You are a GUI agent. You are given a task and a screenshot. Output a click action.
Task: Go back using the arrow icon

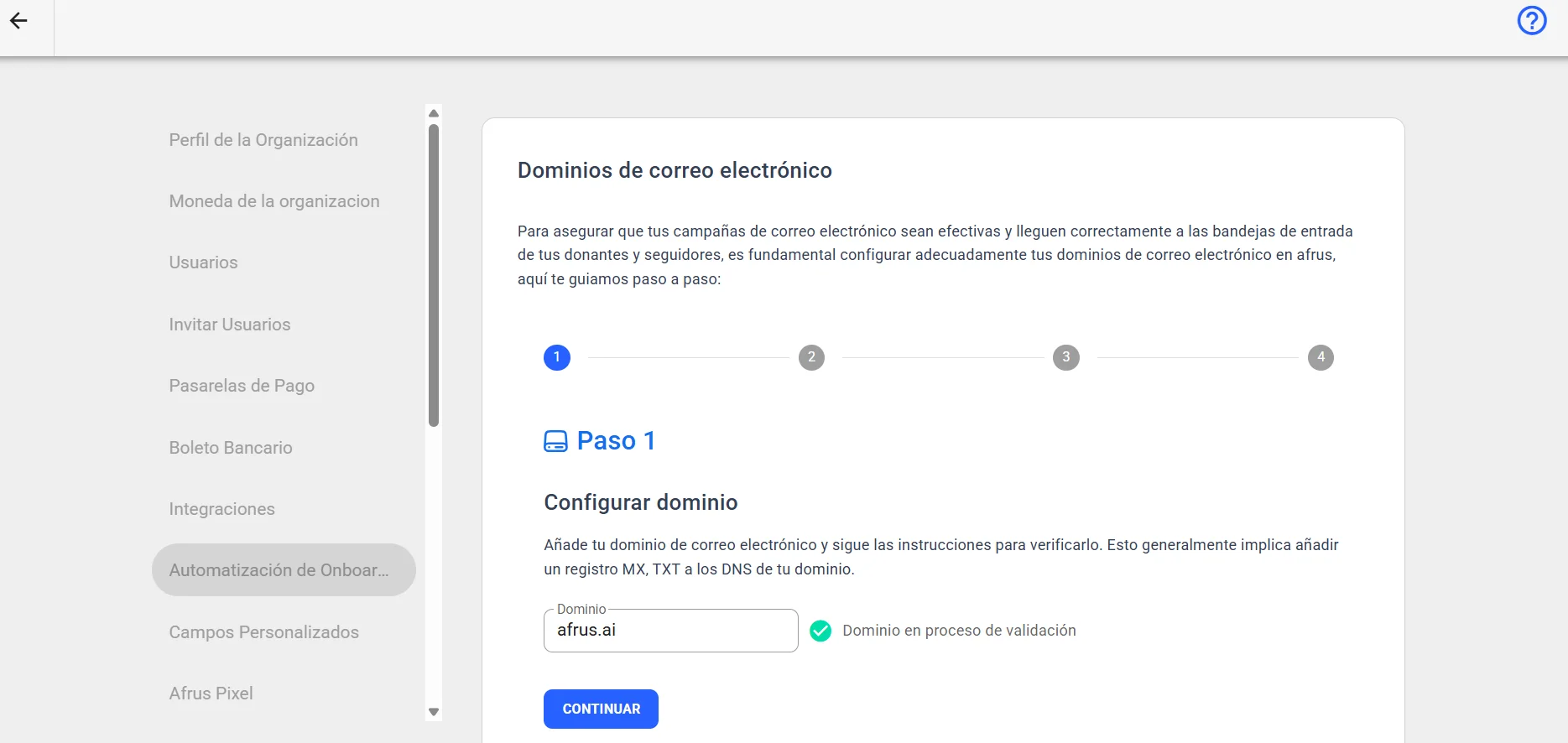(18, 21)
